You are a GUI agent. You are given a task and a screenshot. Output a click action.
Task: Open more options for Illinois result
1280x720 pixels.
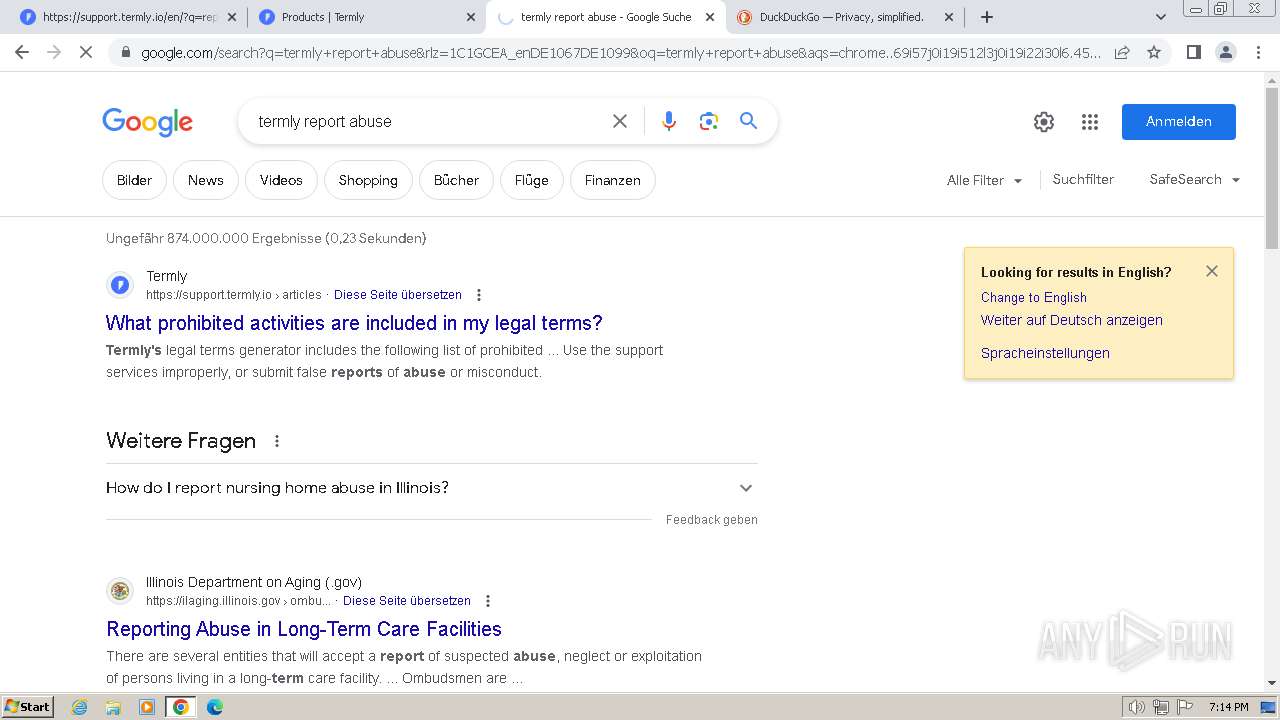[488, 601]
